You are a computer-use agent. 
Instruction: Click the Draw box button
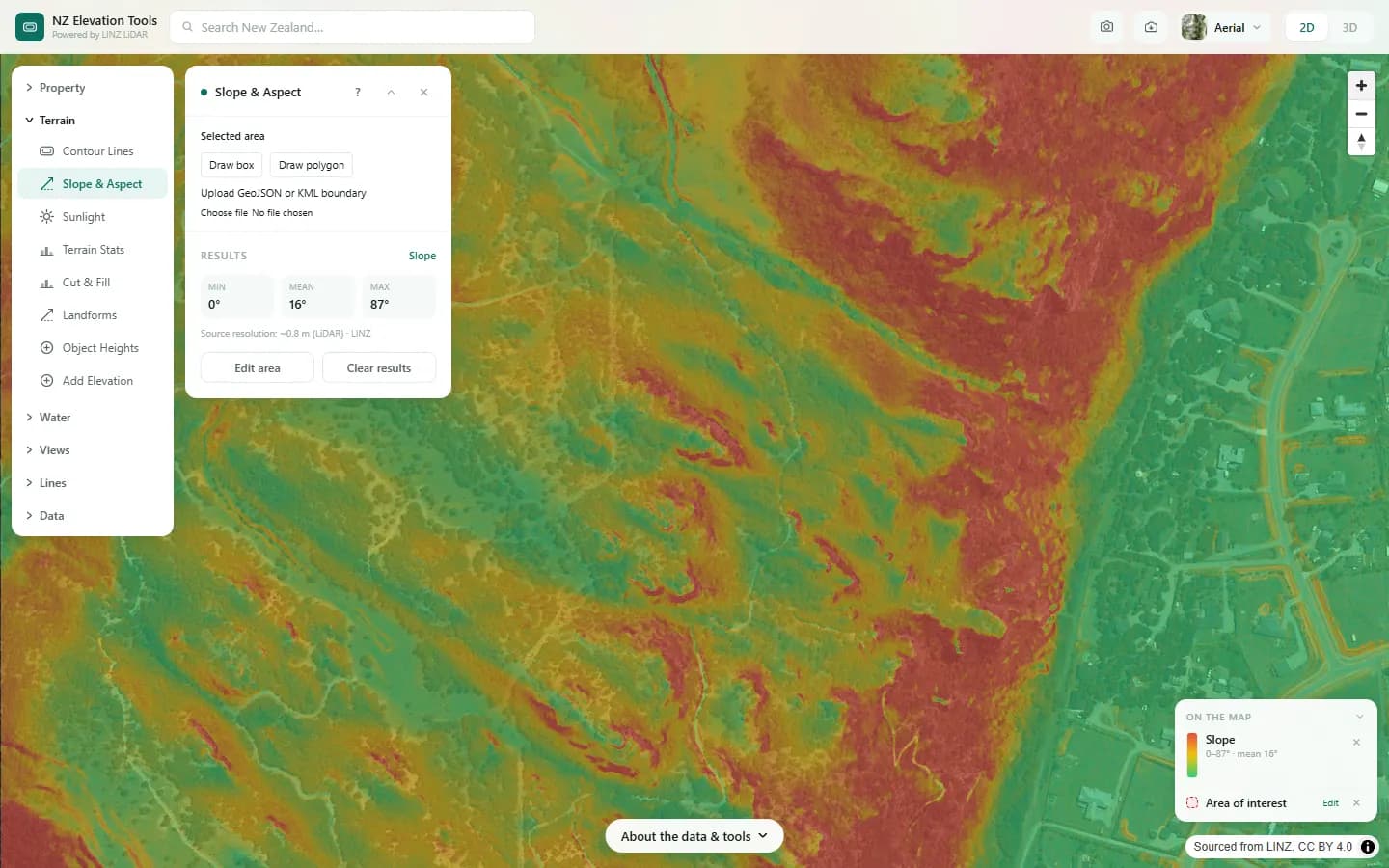(231, 165)
